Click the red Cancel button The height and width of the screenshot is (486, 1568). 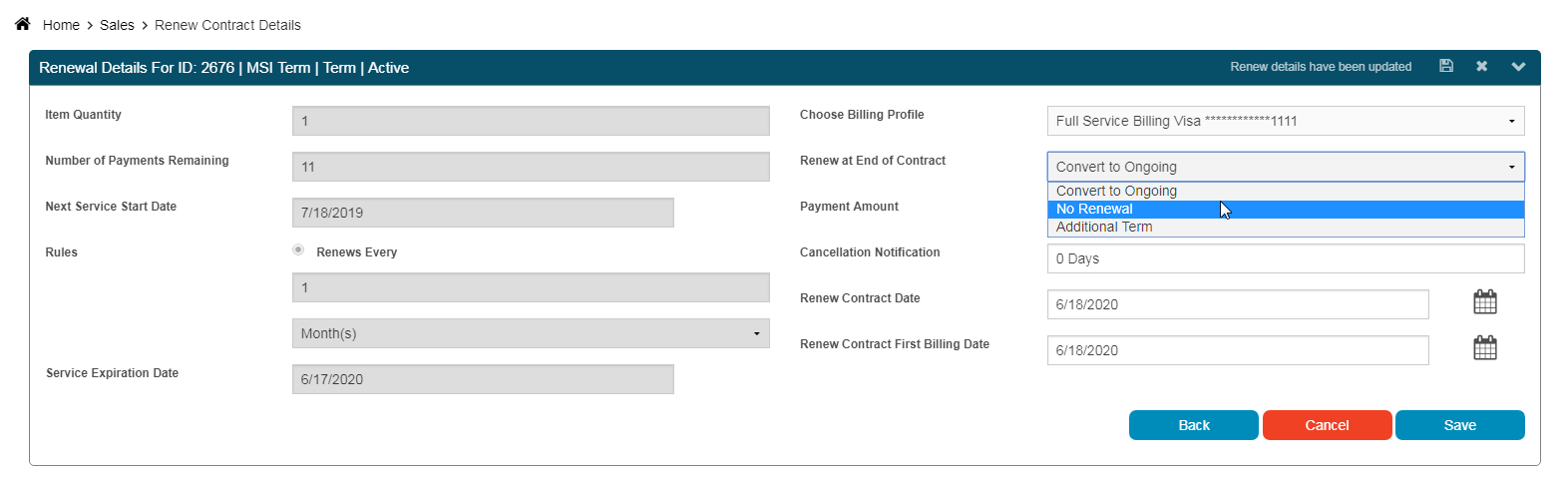pos(1328,425)
